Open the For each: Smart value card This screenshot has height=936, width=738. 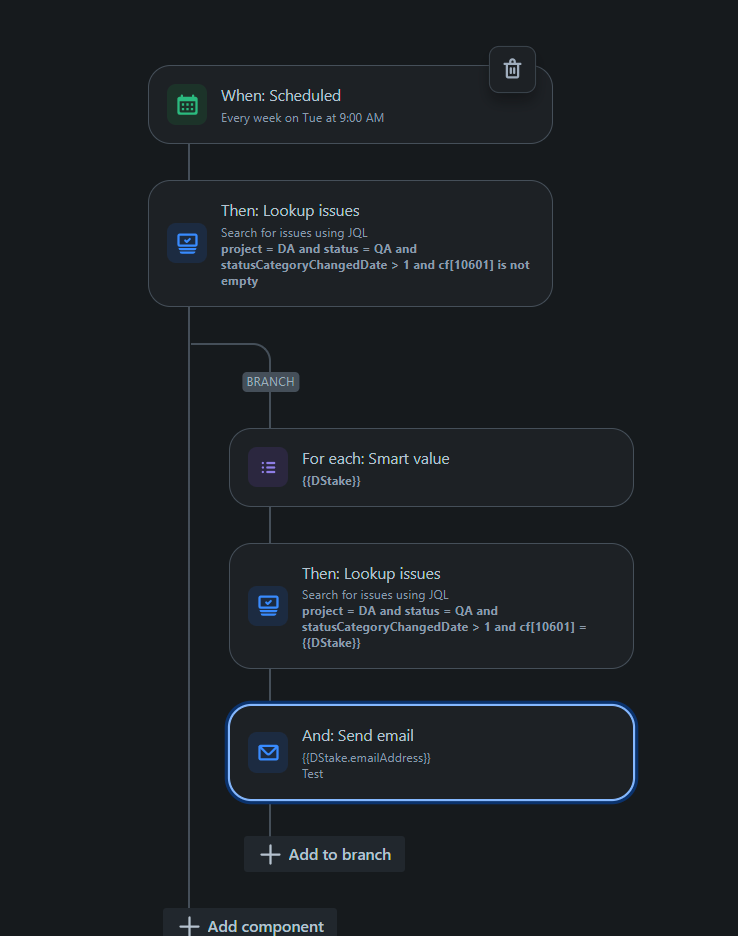(x=431, y=467)
